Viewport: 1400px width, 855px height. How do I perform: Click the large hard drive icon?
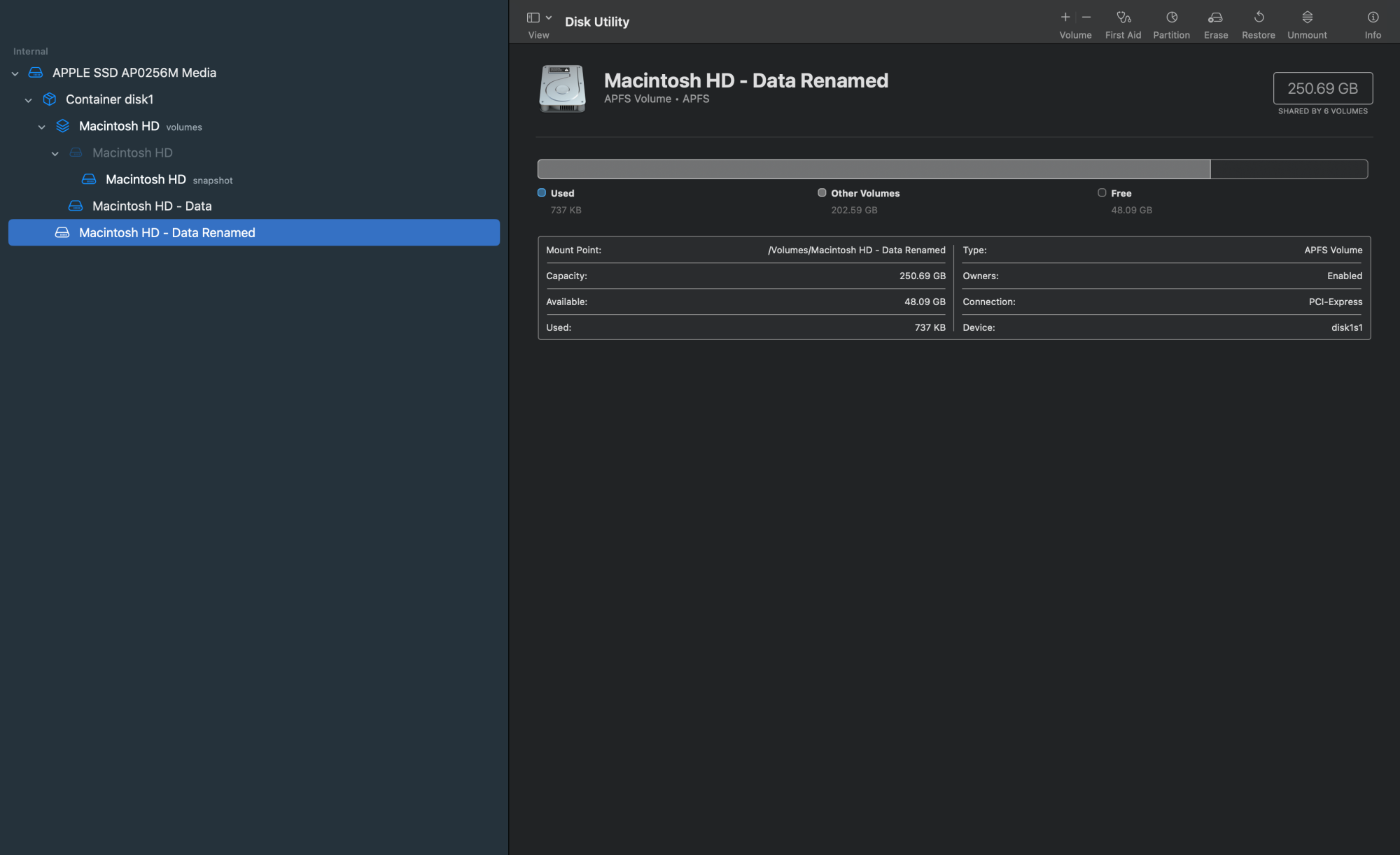[562, 89]
